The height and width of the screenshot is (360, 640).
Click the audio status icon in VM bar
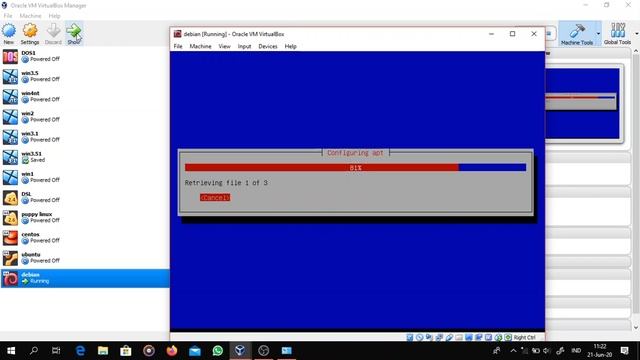coord(429,338)
